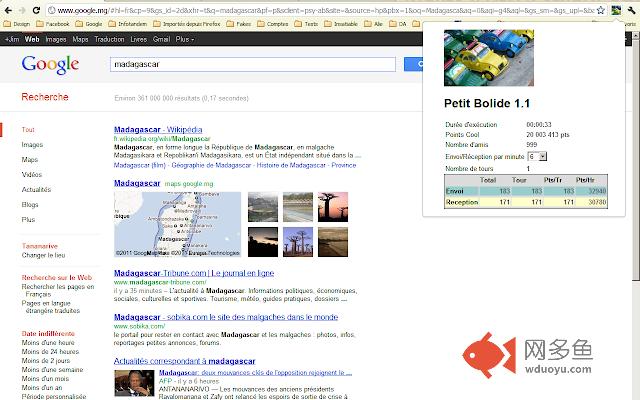Click the Envoi row in stats table
Viewport: 640px width, 400px height.
(526, 191)
